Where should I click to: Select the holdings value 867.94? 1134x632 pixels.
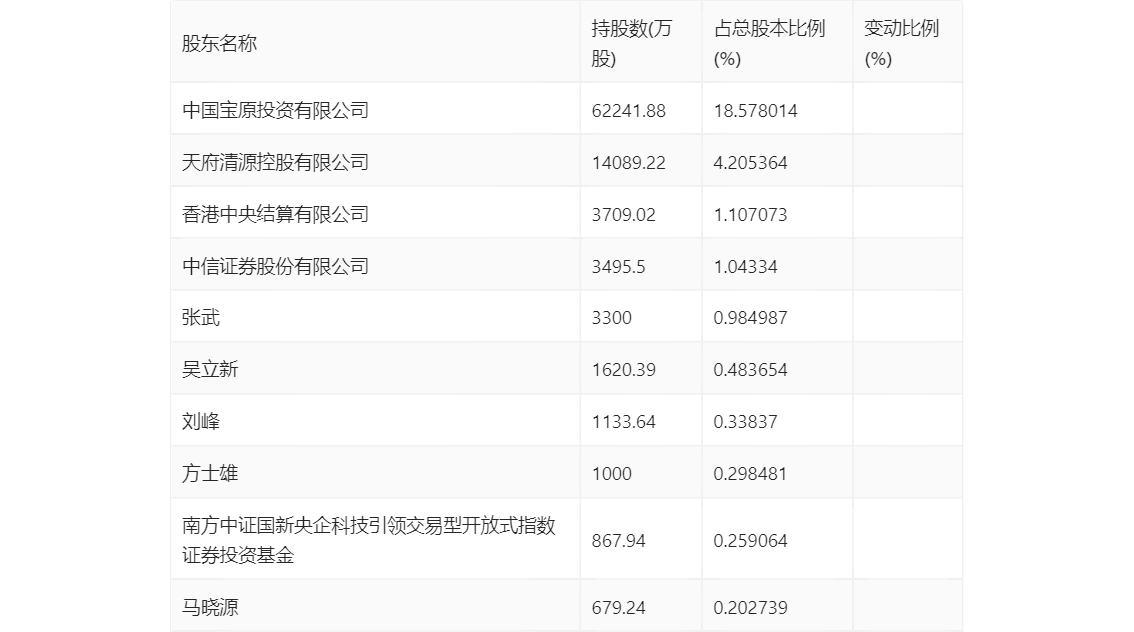[618, 541]
